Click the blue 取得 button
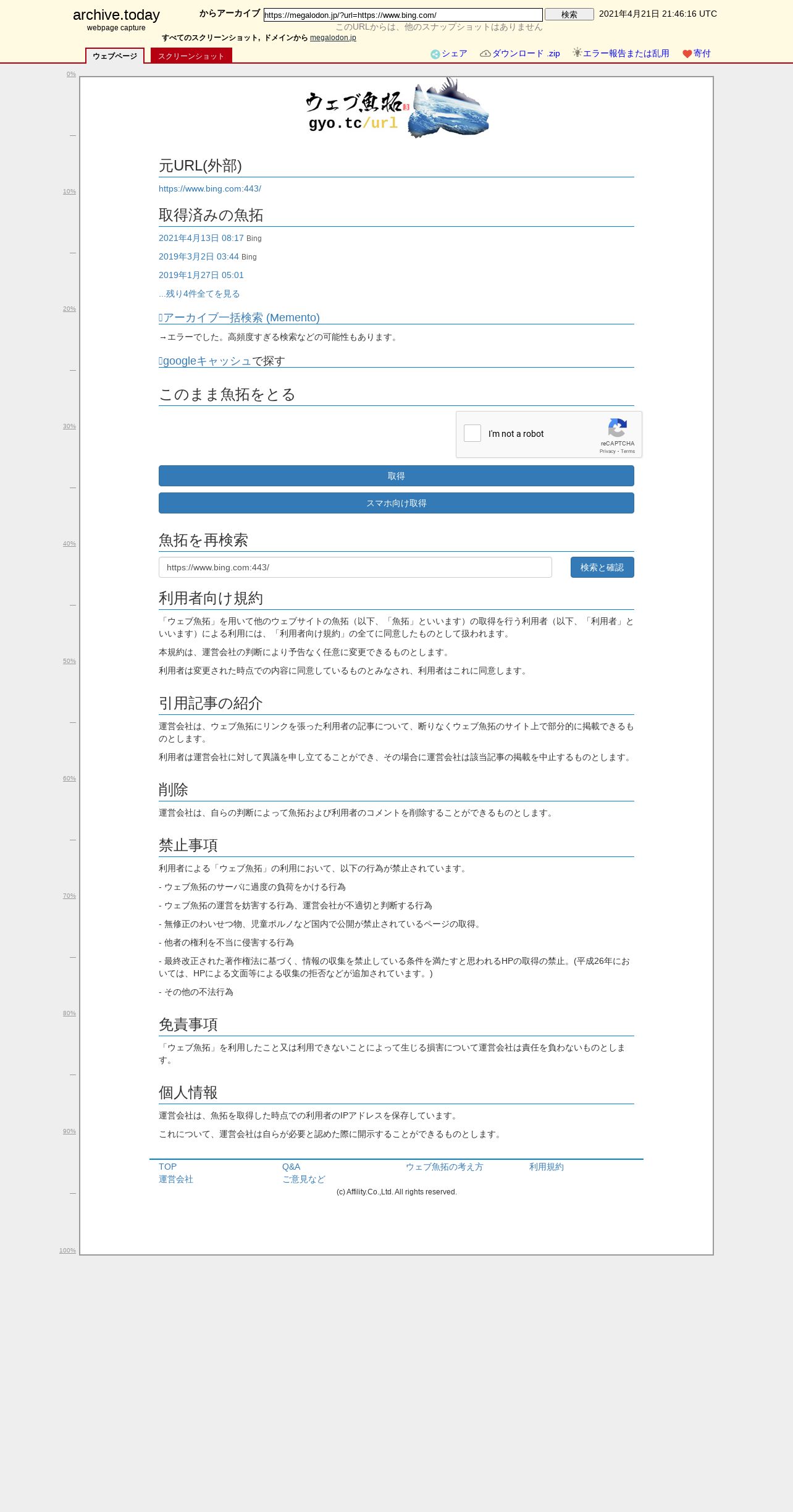Screen dimensions: 793x1512 click(x=396, y=476)
